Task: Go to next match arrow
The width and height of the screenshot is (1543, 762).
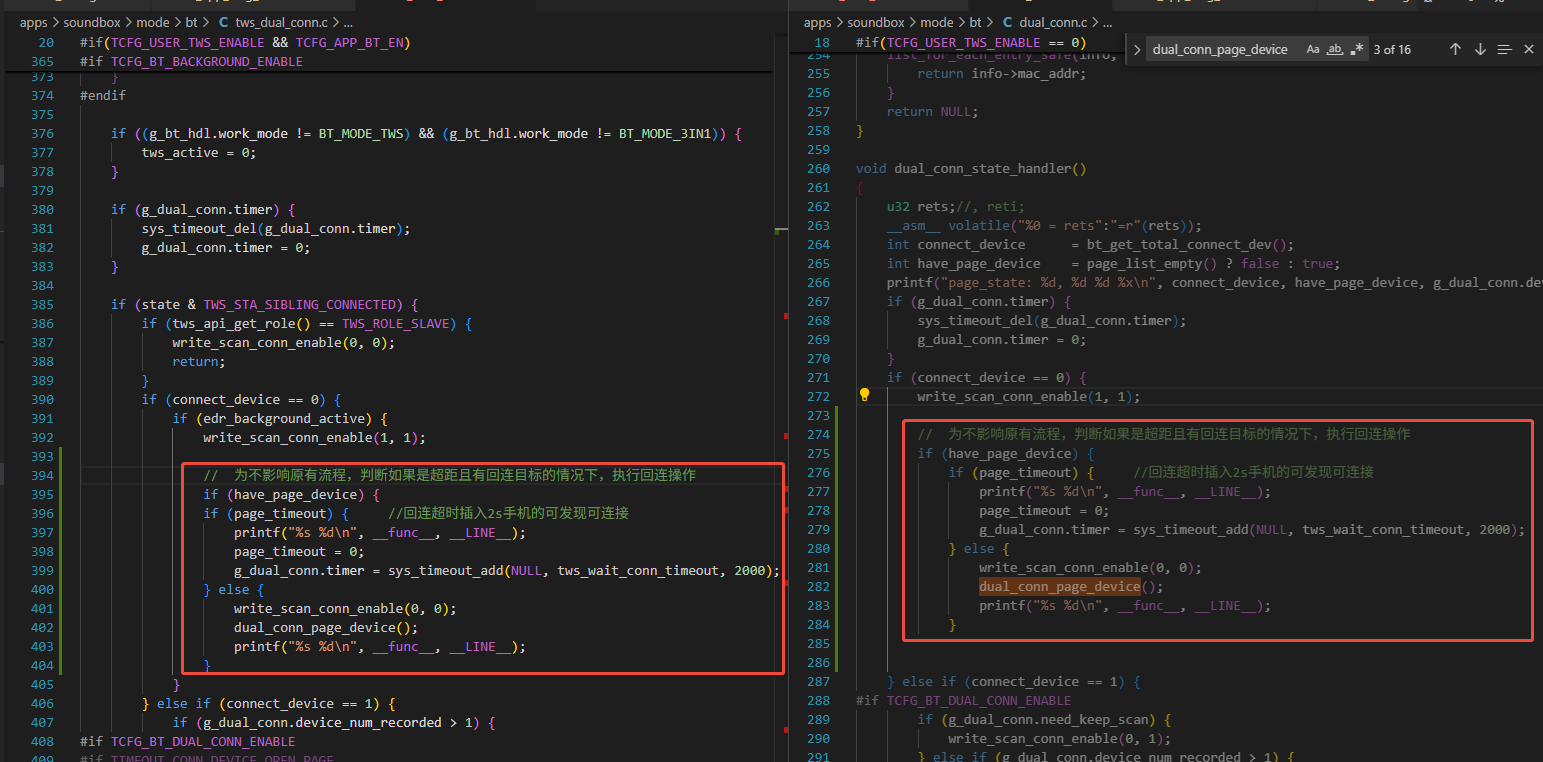Action: pos(1480,49)
